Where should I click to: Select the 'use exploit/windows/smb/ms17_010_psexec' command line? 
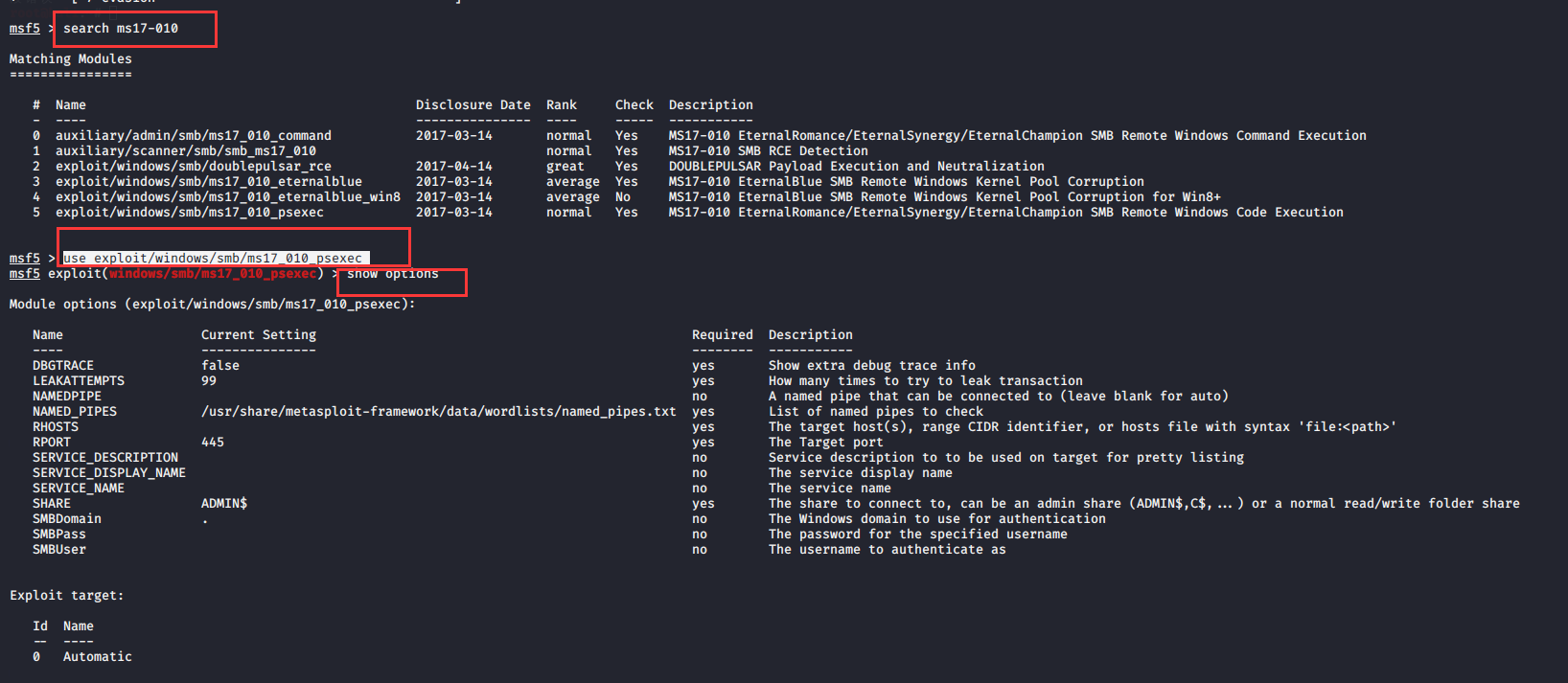pos(213,259)
